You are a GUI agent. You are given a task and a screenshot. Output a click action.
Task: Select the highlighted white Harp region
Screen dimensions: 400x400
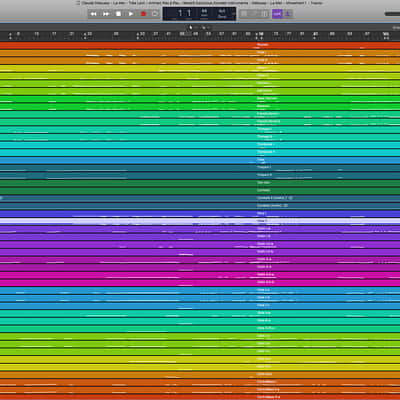[200, 221]
